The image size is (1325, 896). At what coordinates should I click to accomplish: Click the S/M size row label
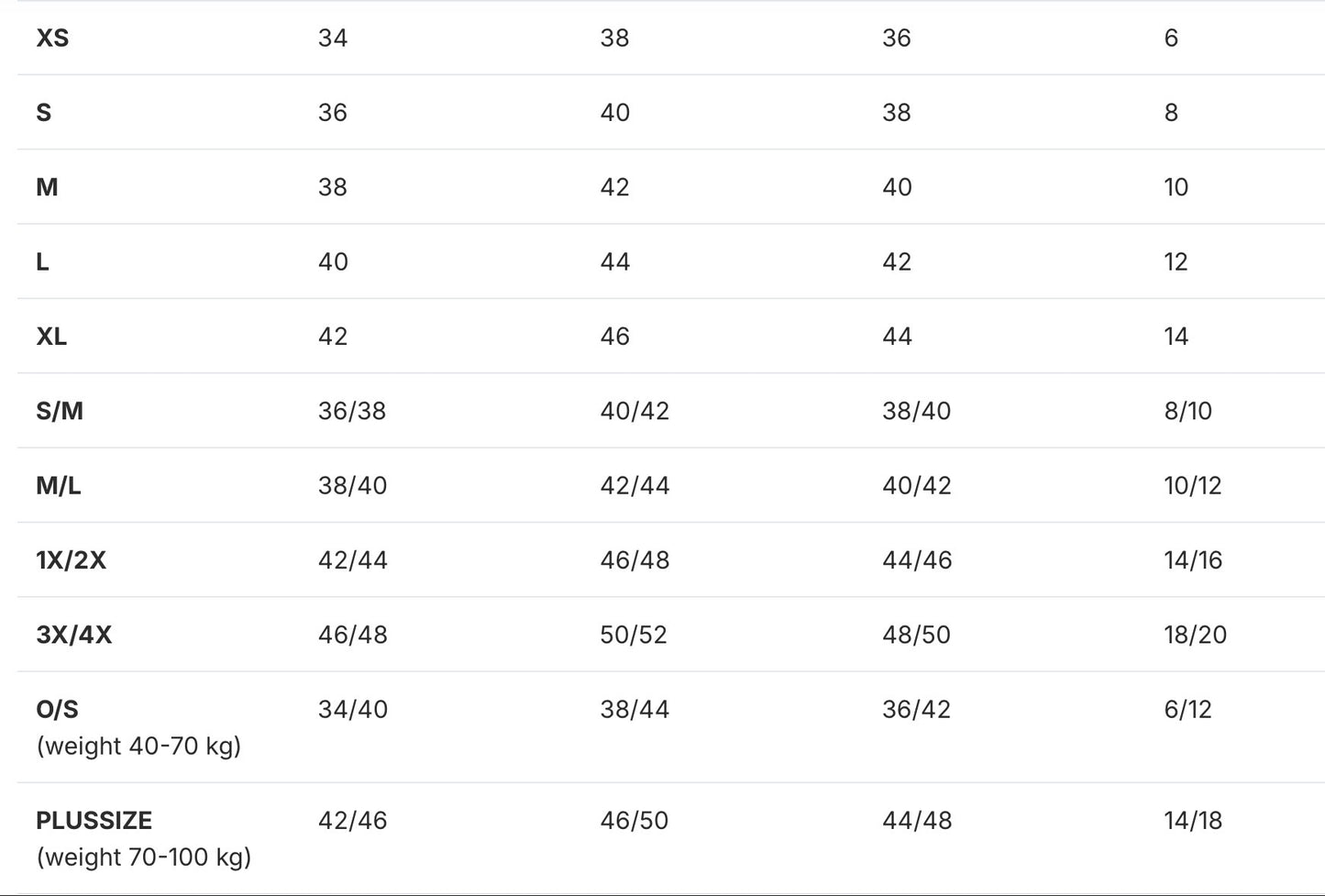(x=60, y=411)
